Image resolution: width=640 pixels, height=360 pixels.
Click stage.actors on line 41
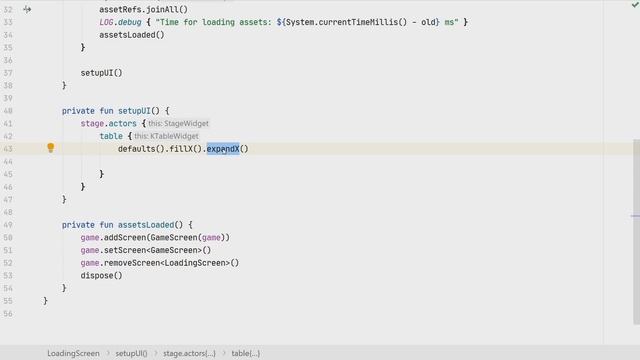click(x=109, y=124)
